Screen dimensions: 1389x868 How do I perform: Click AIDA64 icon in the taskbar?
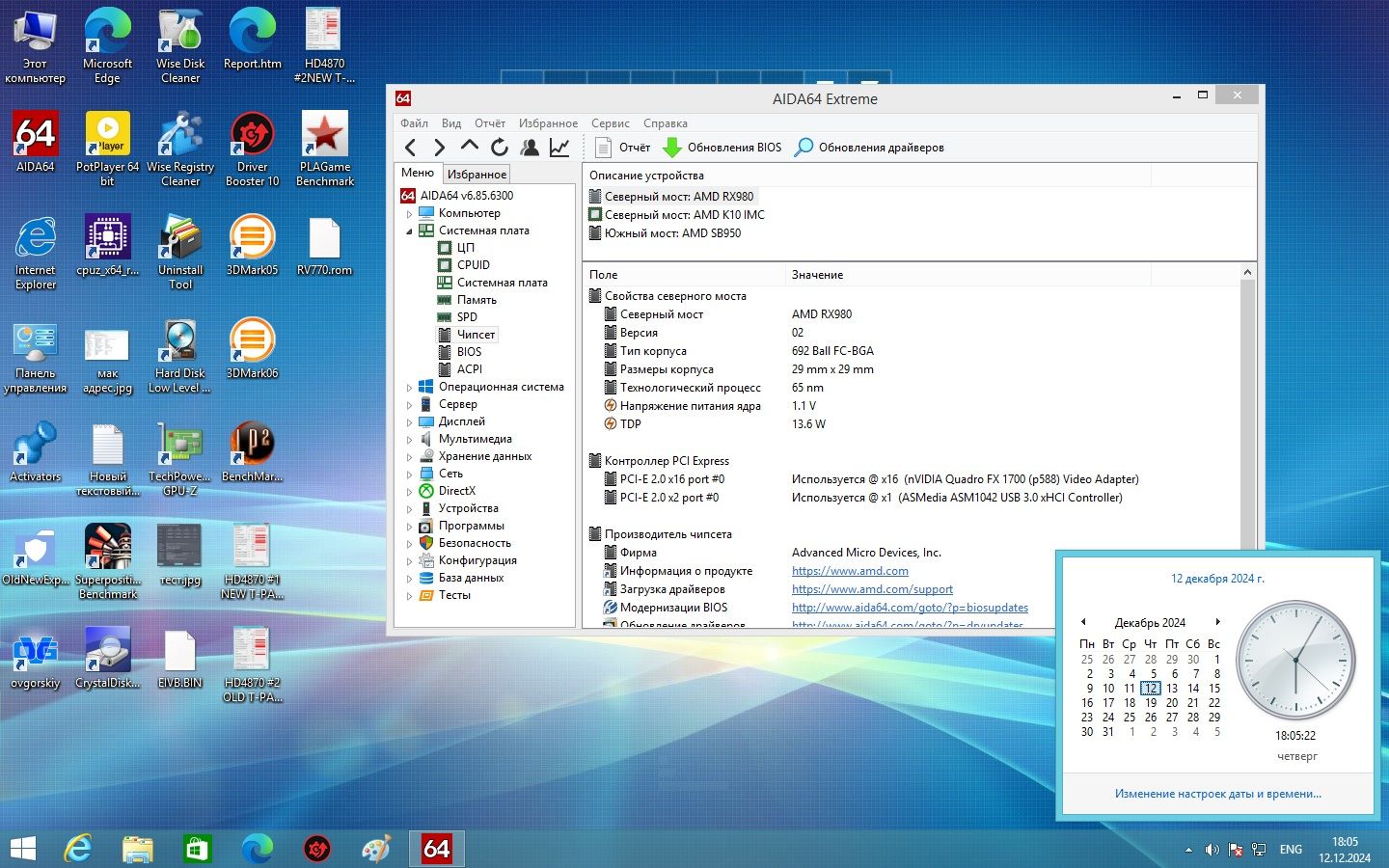[437, 849]
